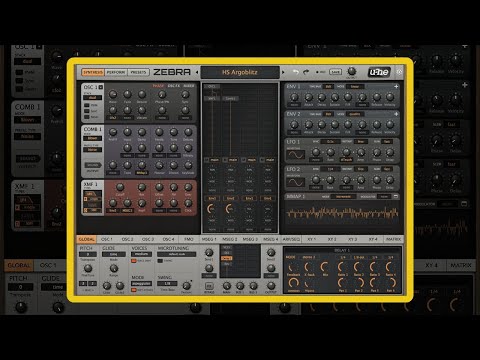This screenshot has width=480, height=360.
Task: Open the MMAP 1 mode dropdown
Action: pos(343,197)
